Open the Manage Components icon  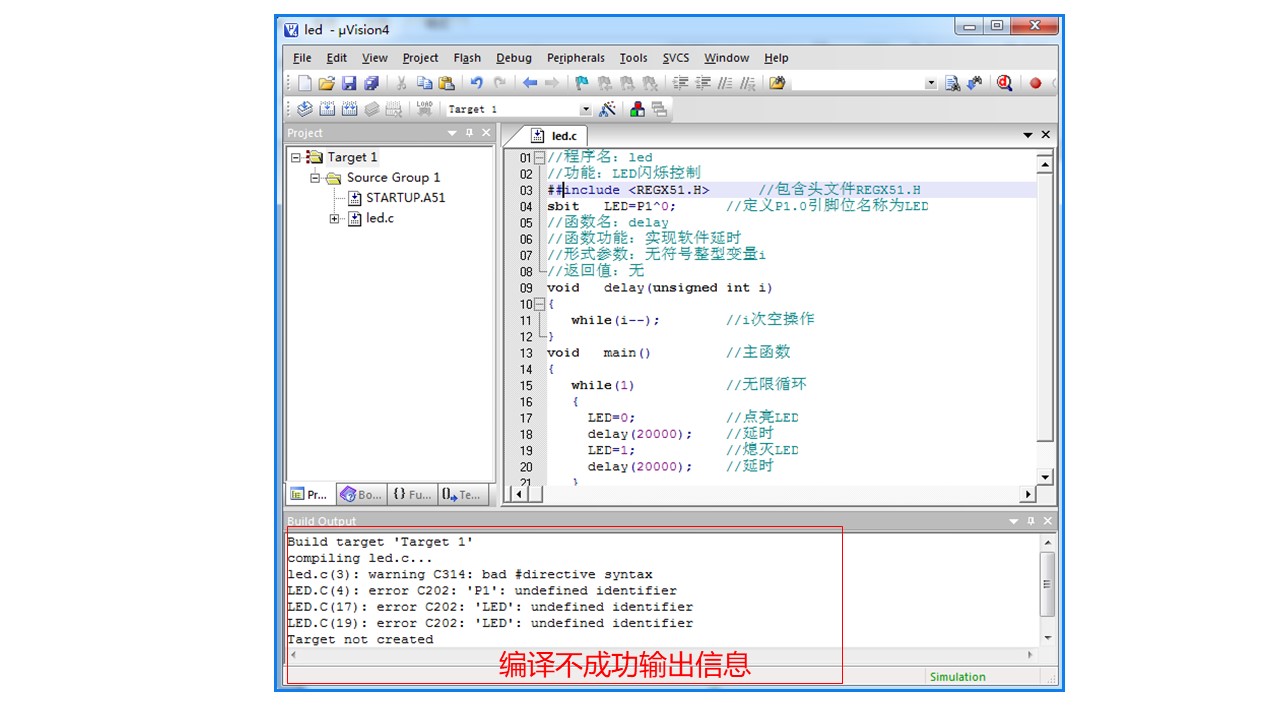pyautogui.click(x=637, y=109)
